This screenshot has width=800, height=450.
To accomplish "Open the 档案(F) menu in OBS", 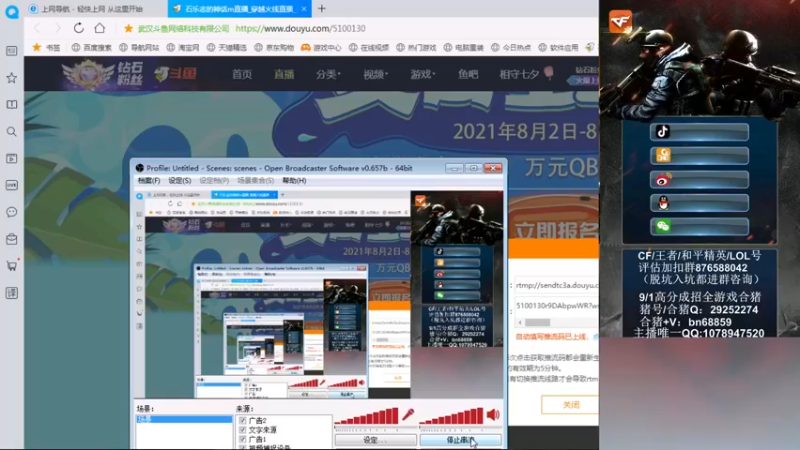I will click(x=148, y=181).
